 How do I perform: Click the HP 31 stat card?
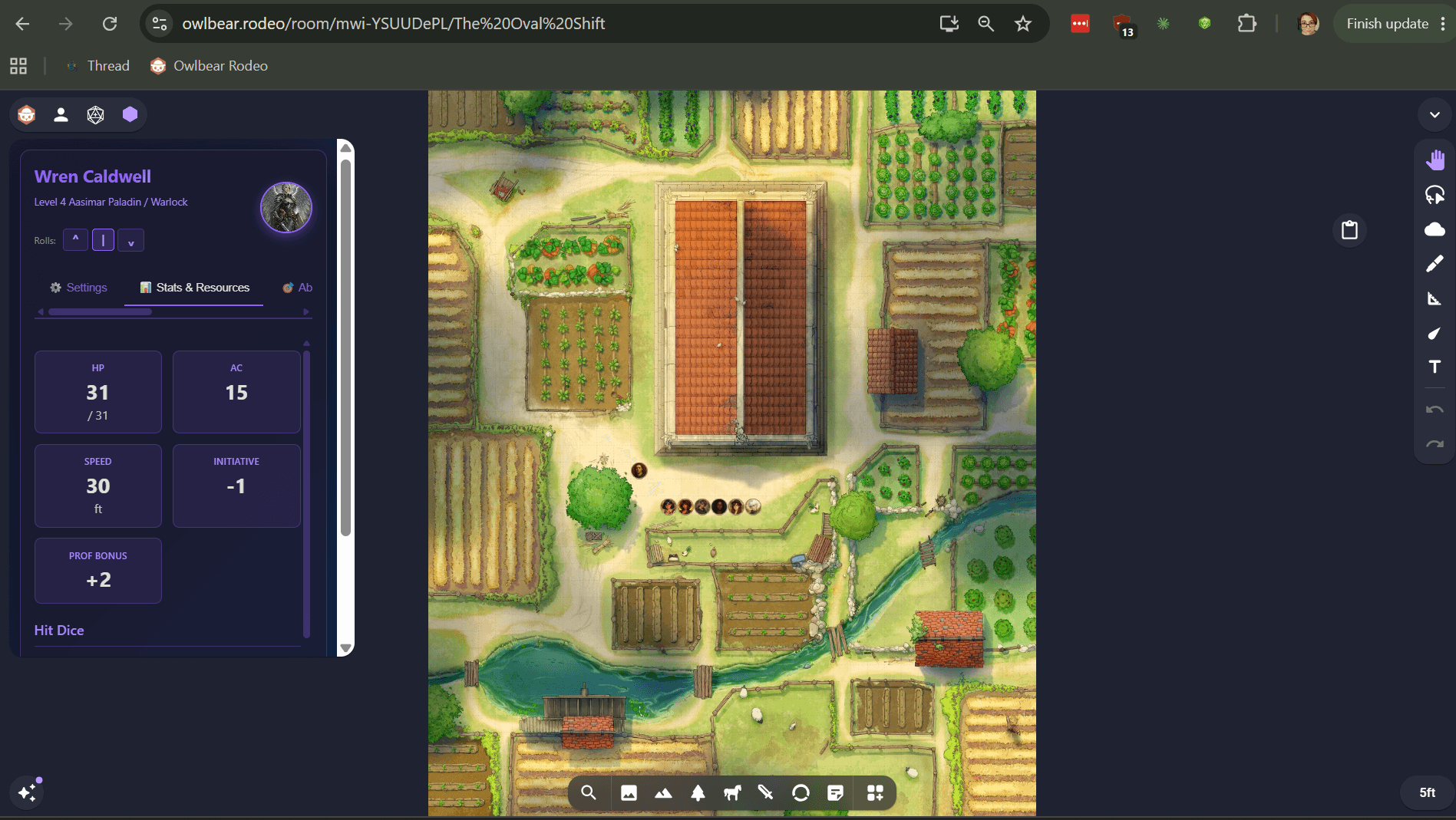pyautogui.click(x=98, y=392)
